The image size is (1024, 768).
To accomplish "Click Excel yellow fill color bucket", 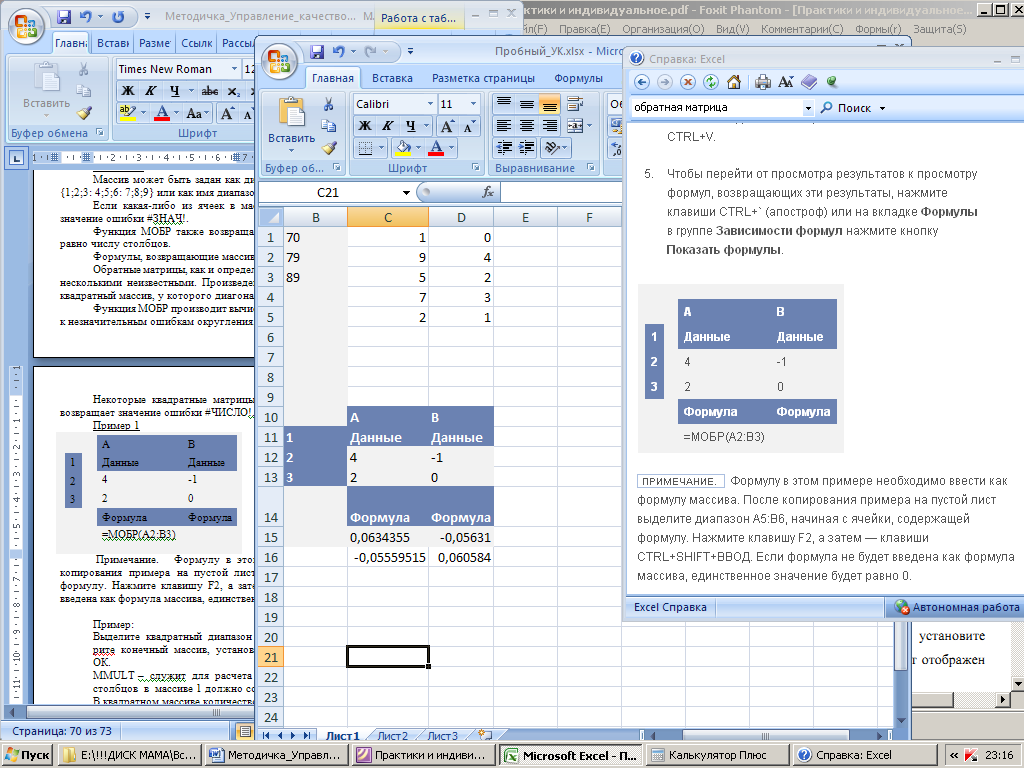I will pyautogui.click(x=403, y=148).
